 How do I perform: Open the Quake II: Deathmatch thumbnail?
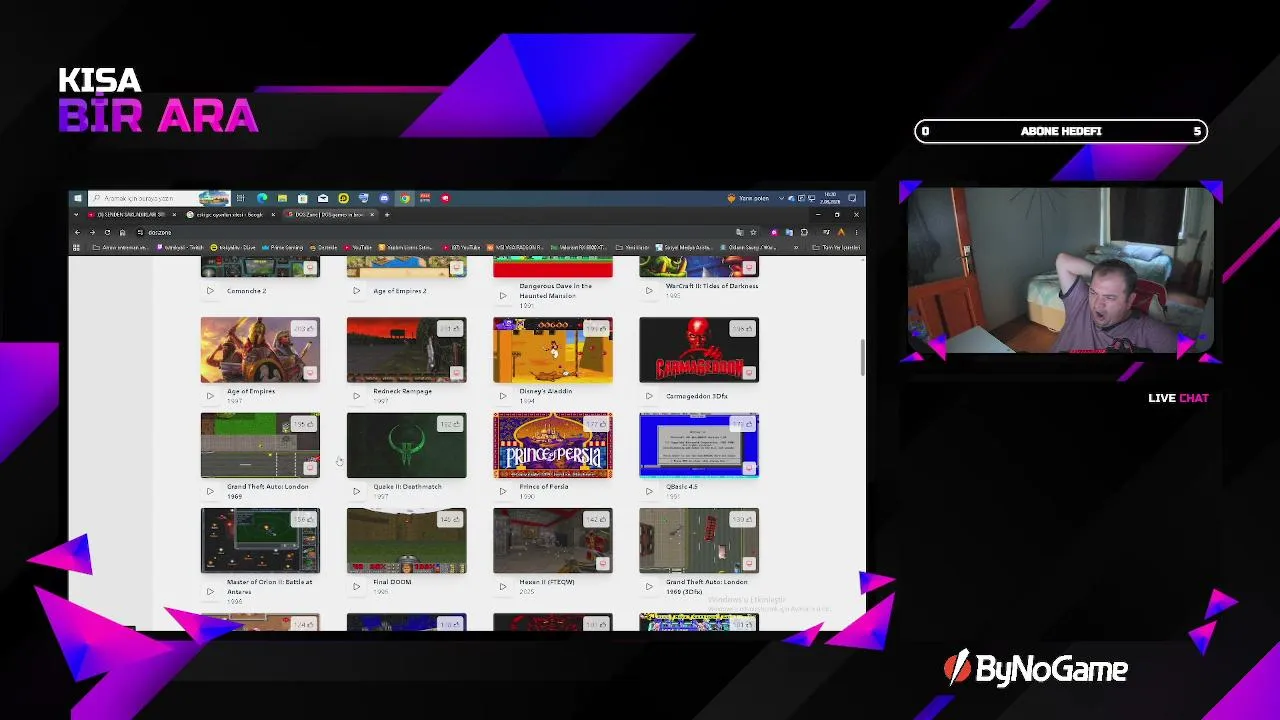coord(406,445)
